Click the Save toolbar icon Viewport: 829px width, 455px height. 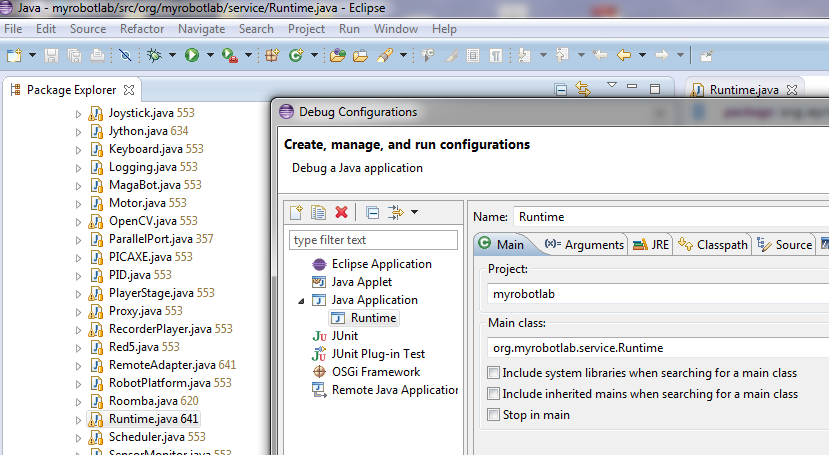pyautogui.click(x=51, y=55)
